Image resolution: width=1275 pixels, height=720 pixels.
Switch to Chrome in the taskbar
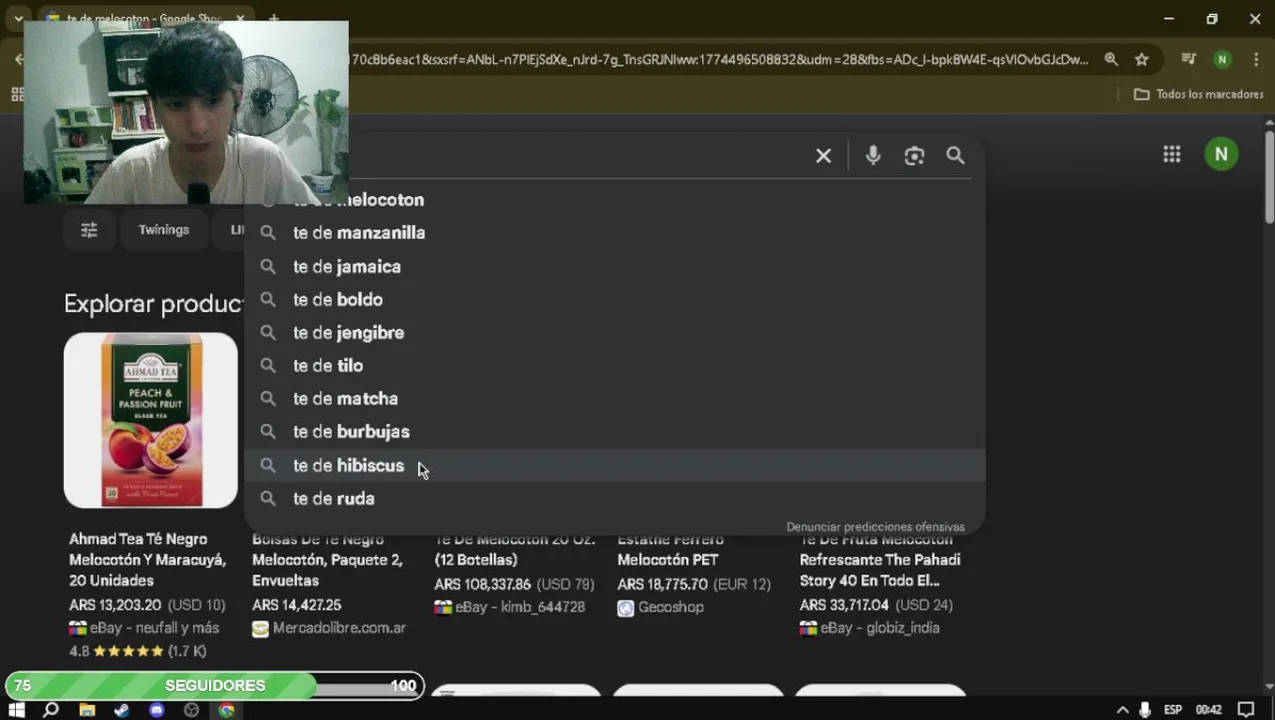227,710
